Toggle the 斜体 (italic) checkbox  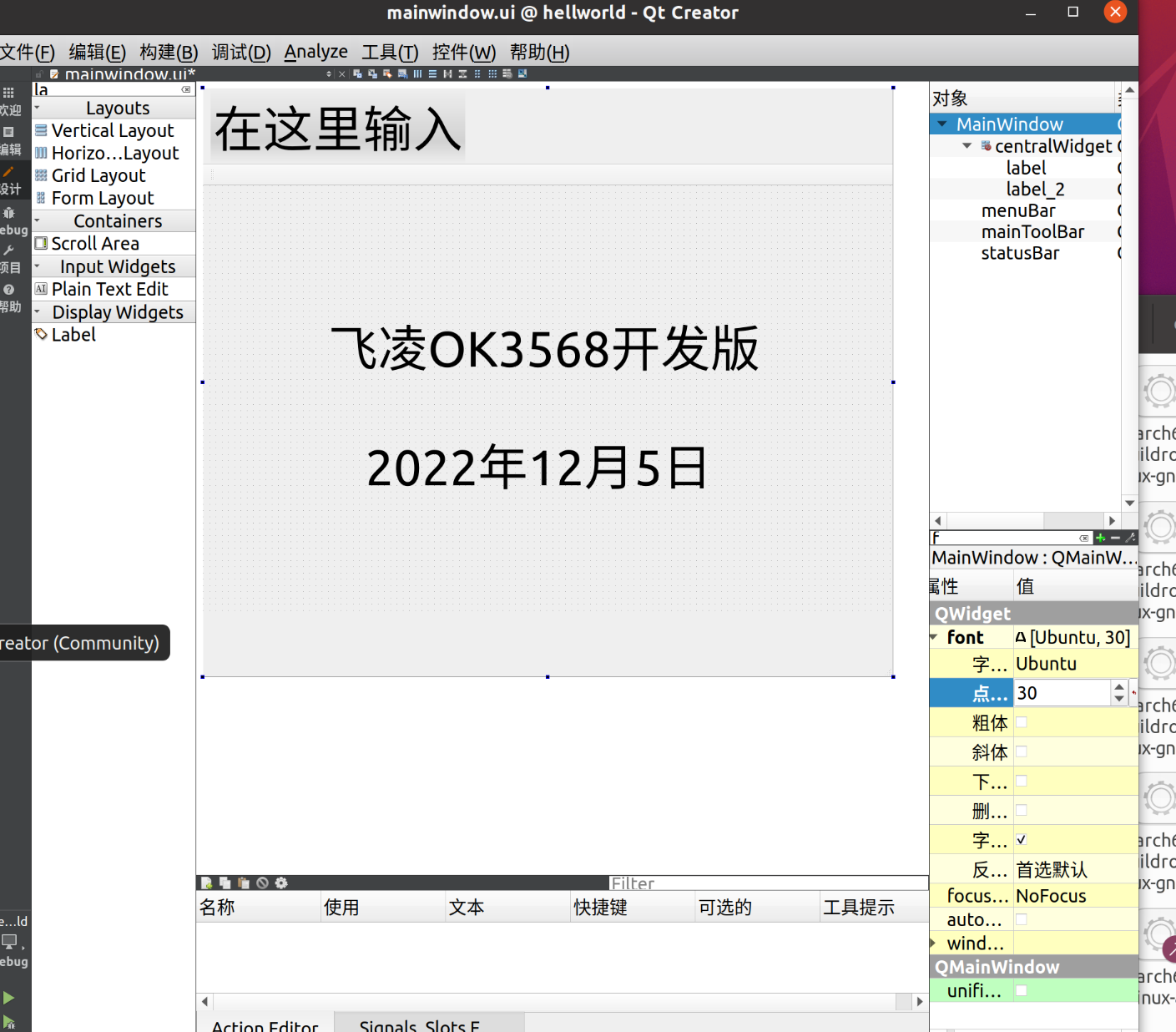pyautogui.click(x=1022, y=751)
